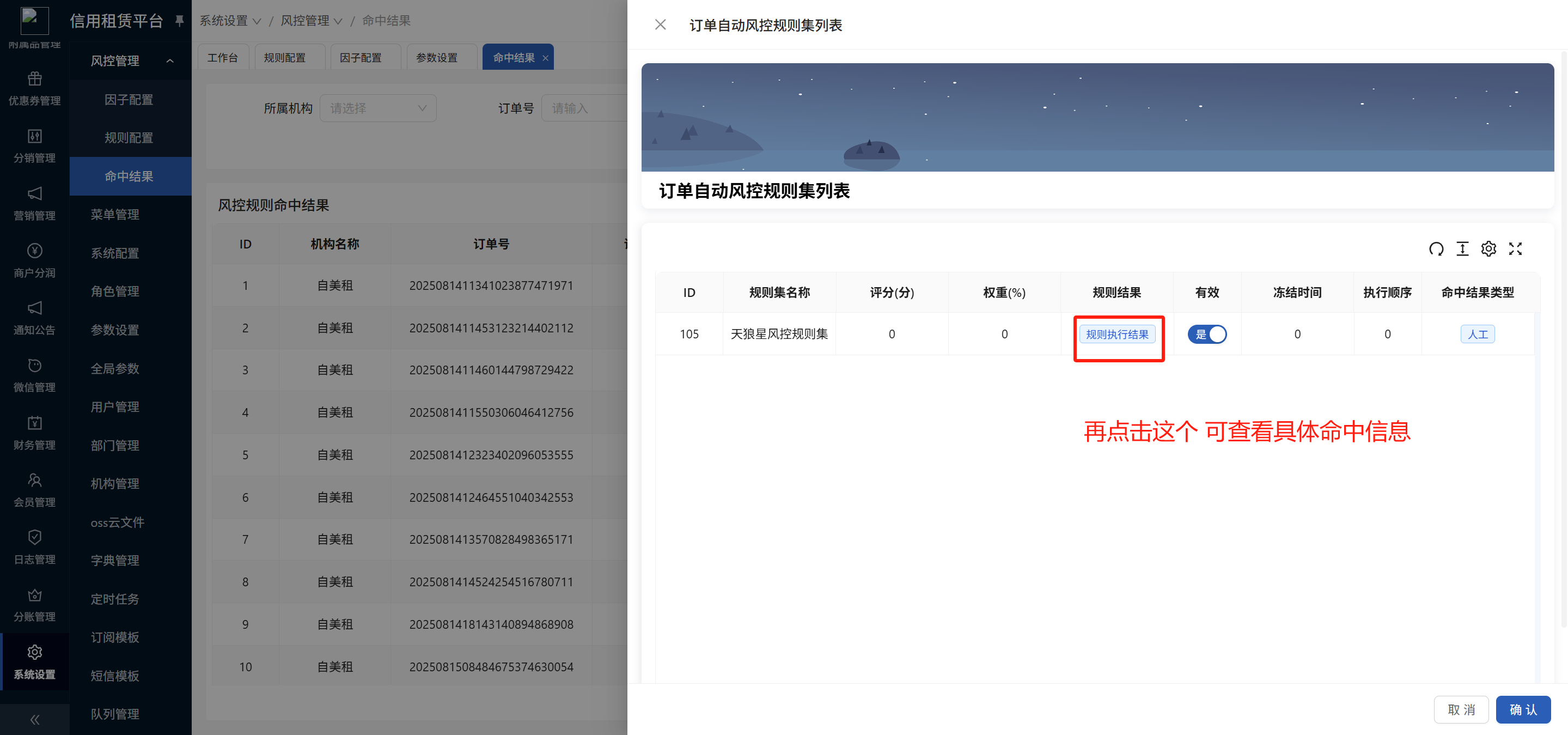
Task: Open 商户分润 yen icon
Action: (x=35, y=250)
